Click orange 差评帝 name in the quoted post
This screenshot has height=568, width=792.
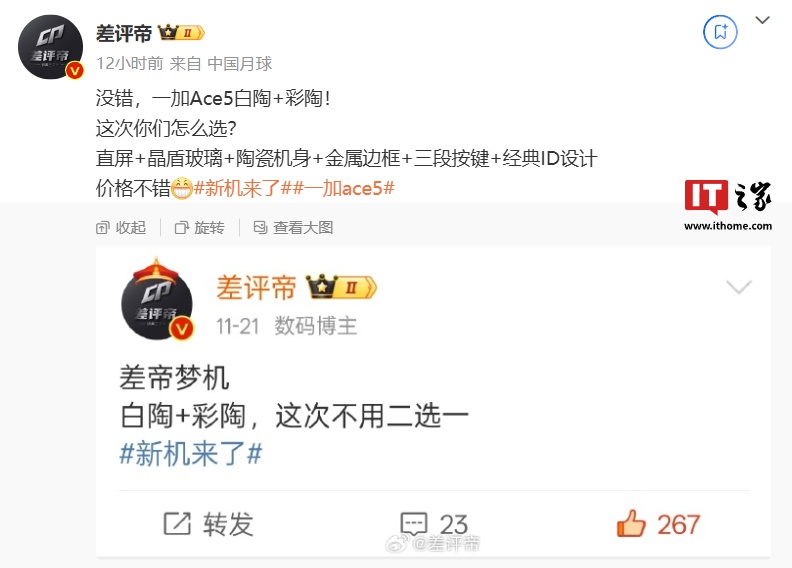point(256,288)
